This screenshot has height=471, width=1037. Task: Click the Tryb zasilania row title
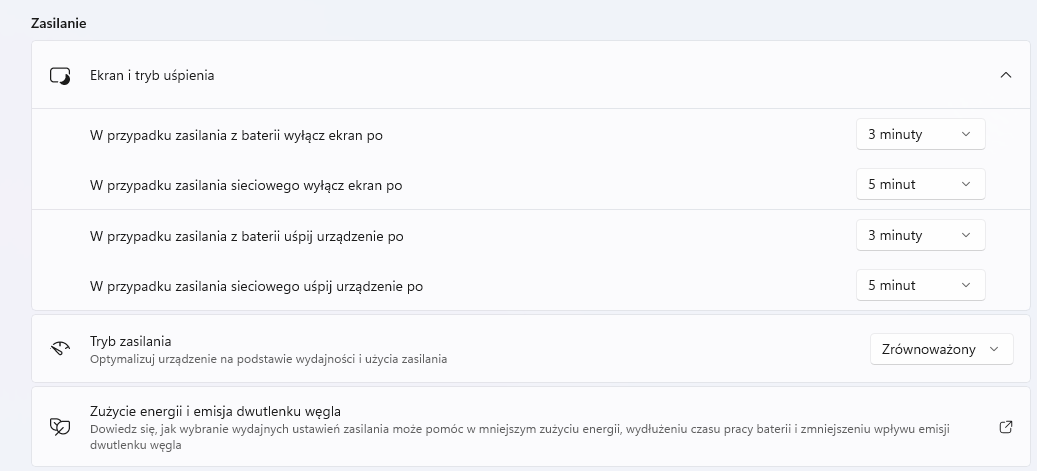(131, 341)
